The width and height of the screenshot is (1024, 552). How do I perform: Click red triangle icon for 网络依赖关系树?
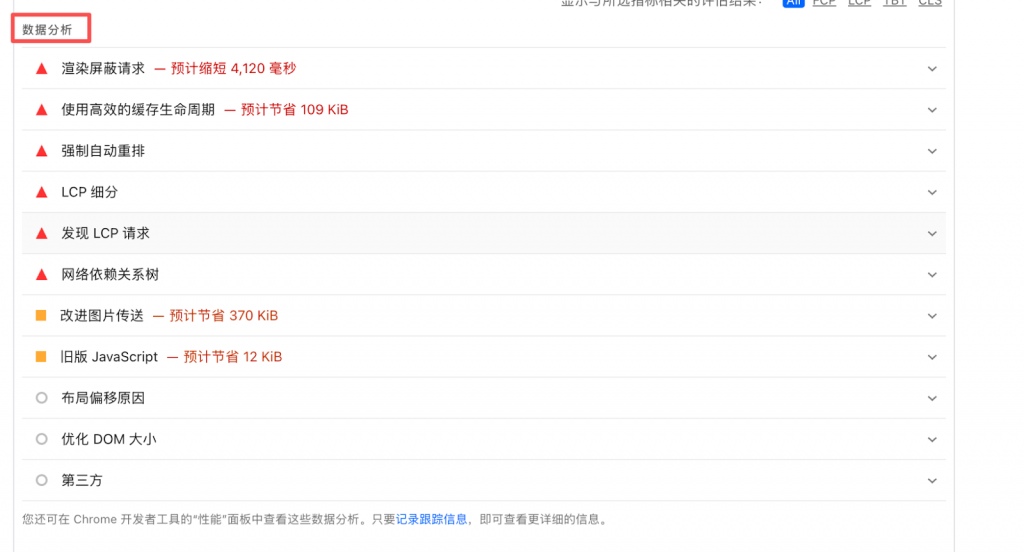[x=41, y=274]
